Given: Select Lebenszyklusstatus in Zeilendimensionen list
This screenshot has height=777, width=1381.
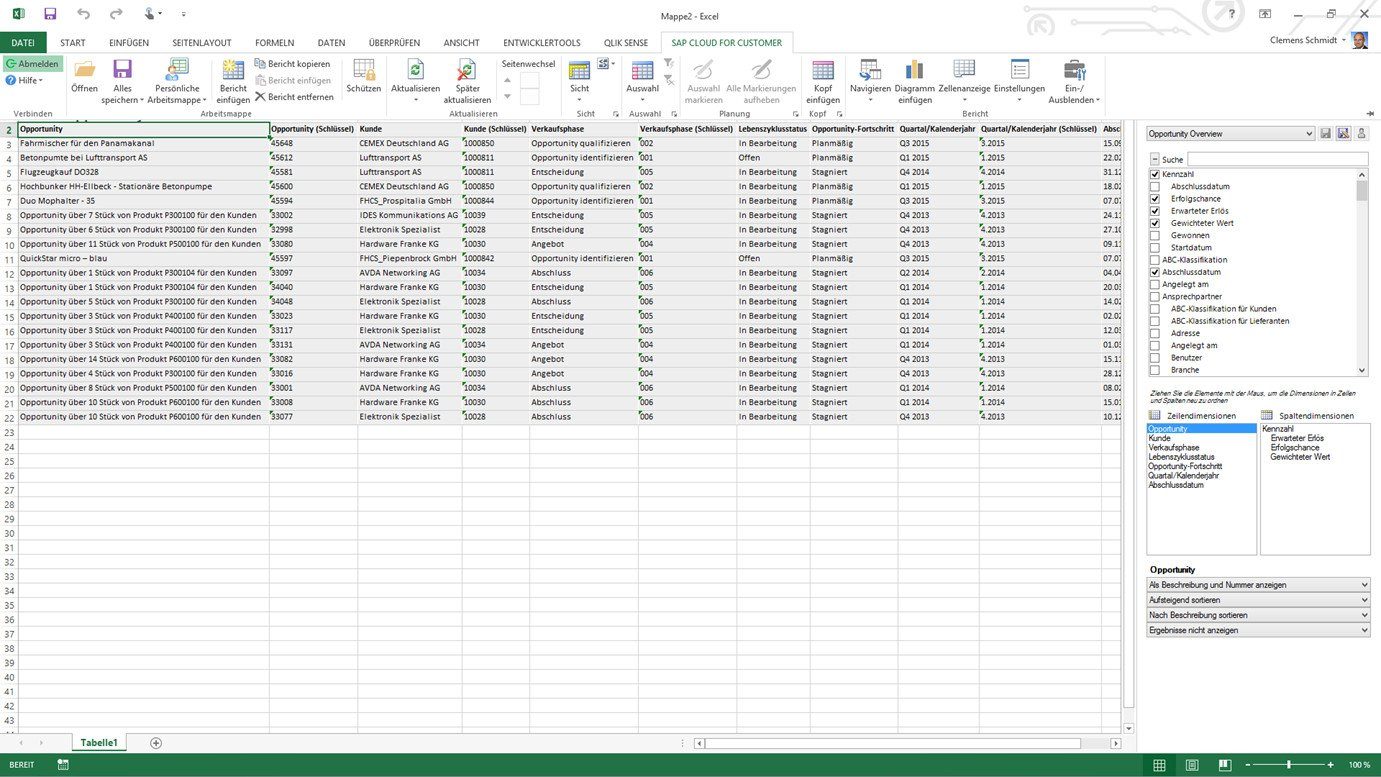Looking at the screenshot, I should 1201,457.
